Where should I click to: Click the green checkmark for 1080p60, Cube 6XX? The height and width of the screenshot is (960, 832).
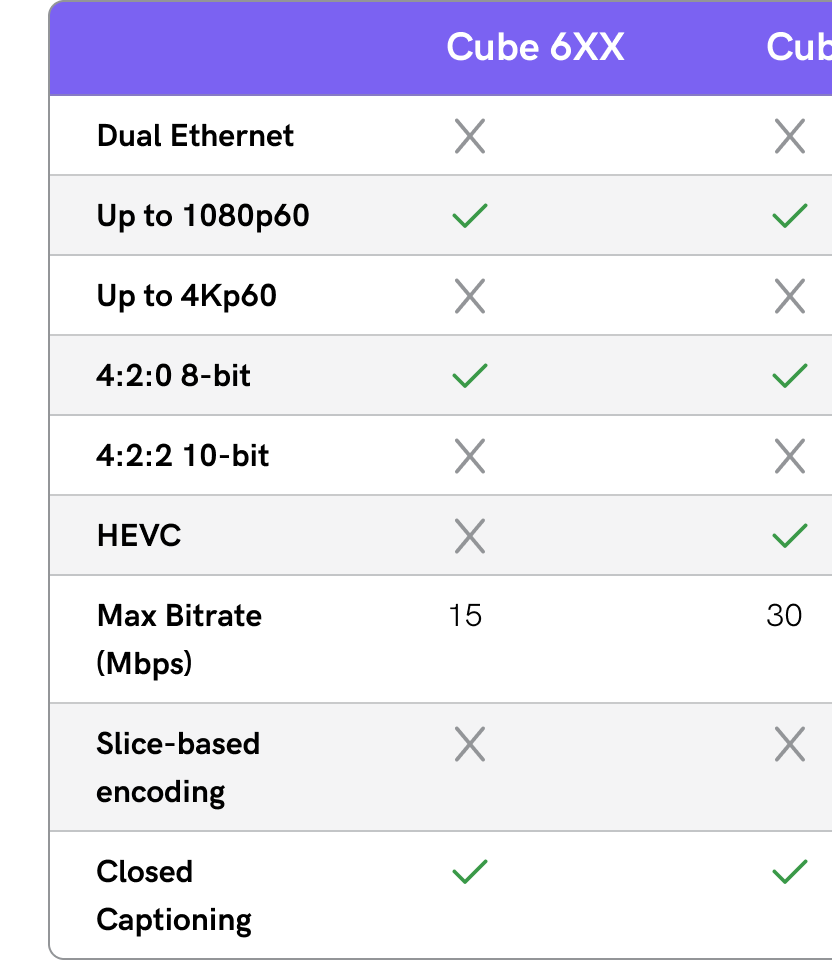click(x=469, y=216)
